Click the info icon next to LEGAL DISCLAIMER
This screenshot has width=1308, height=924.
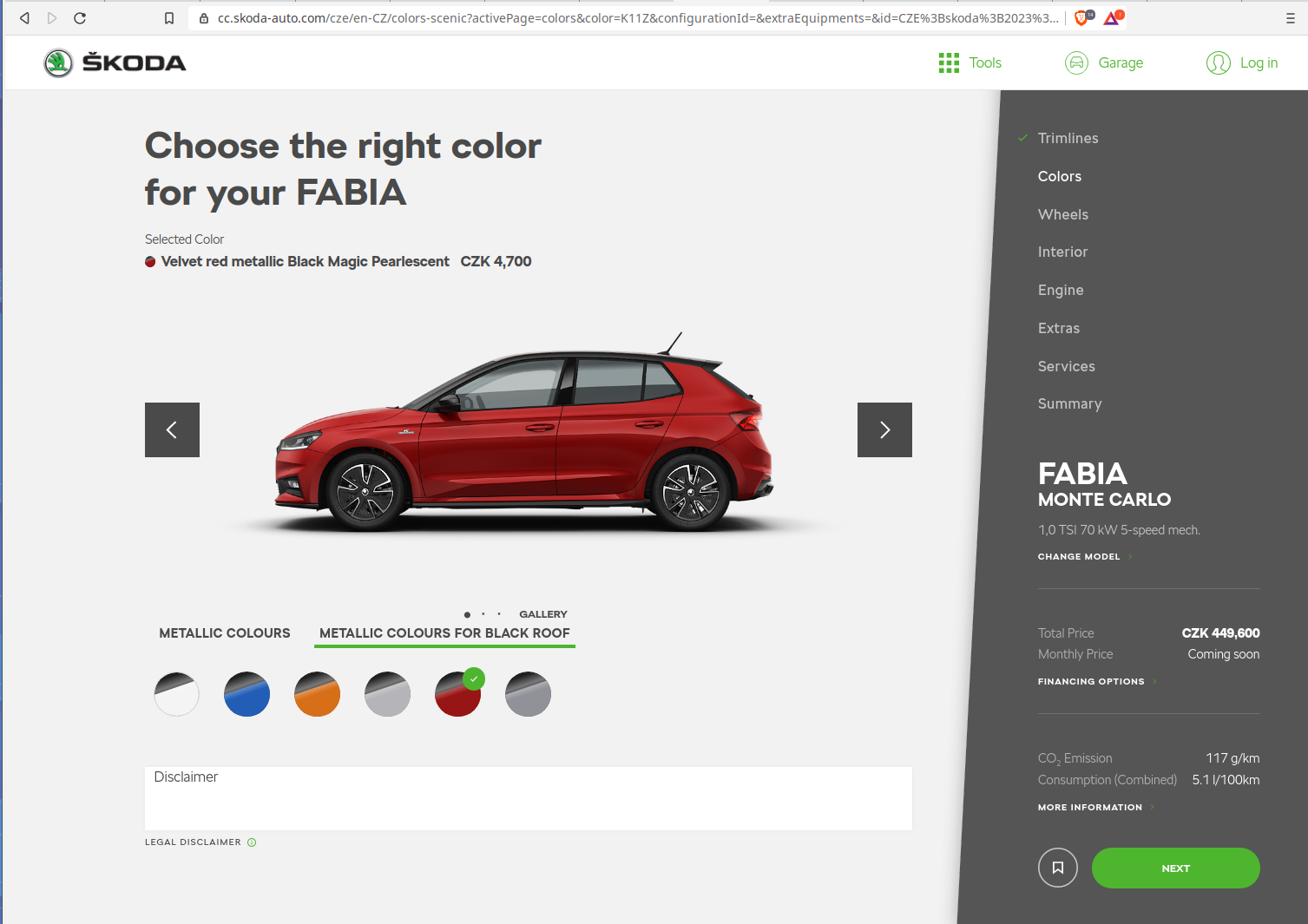pyautogui.click(x=252, y=842)
